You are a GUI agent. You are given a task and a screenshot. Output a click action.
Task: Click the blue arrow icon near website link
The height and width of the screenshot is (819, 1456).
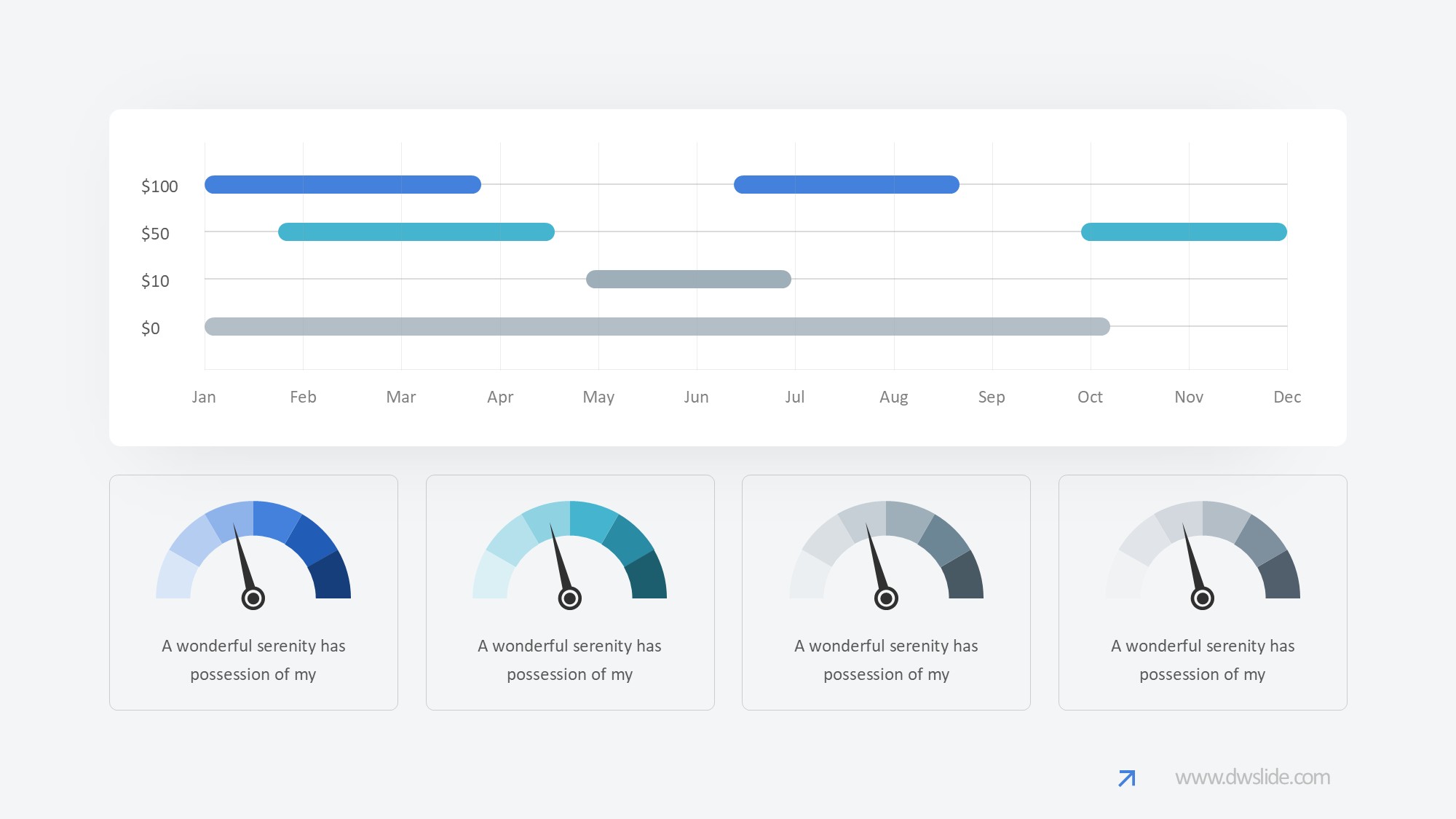1126,778
